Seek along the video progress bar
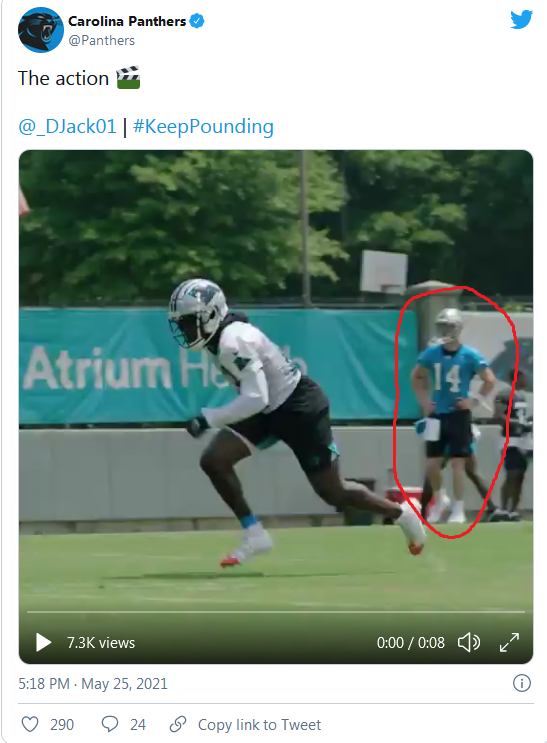Viewport: 547px width, 743px height. pos(276,612)
